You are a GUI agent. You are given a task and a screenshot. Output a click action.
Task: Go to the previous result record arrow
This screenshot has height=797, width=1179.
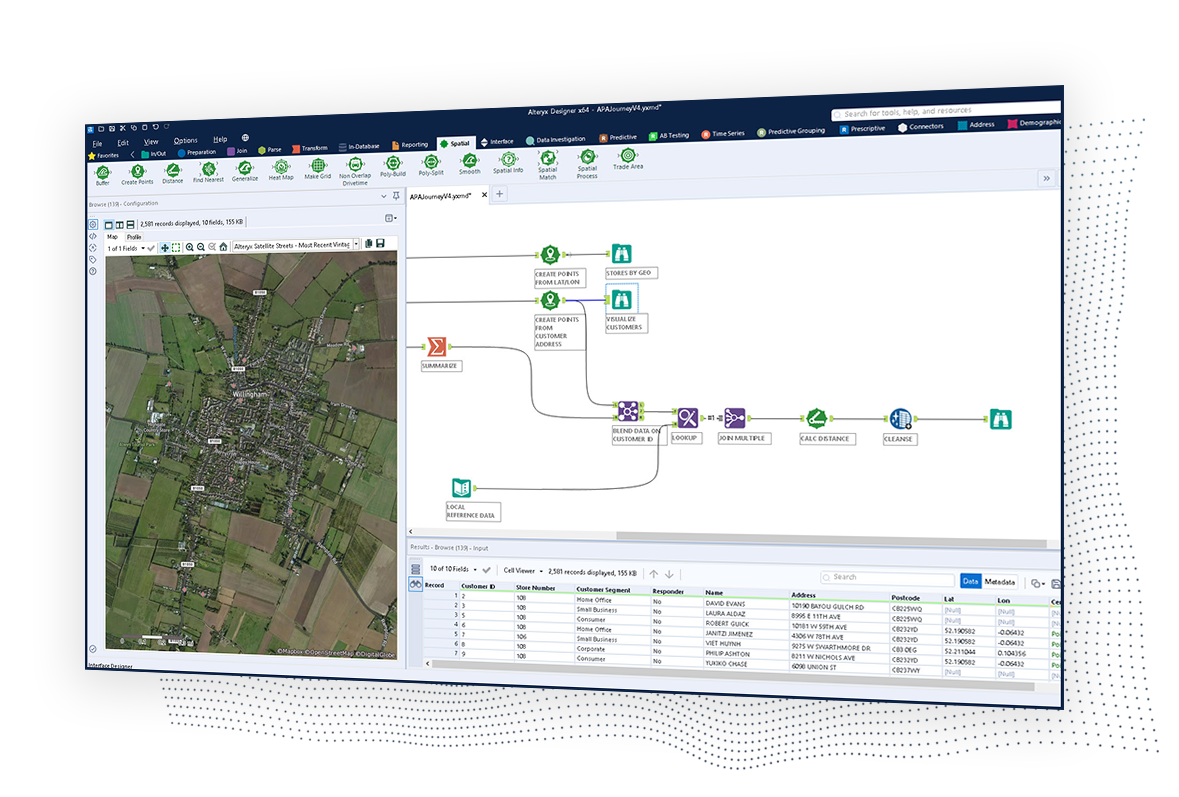point(654,574)
